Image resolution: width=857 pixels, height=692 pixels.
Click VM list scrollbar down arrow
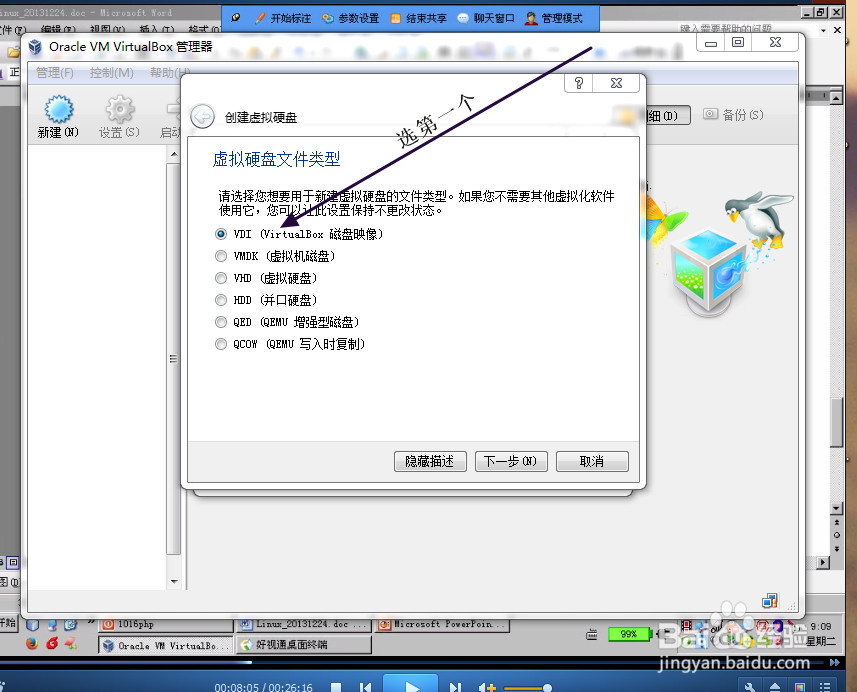coord(174,582)
